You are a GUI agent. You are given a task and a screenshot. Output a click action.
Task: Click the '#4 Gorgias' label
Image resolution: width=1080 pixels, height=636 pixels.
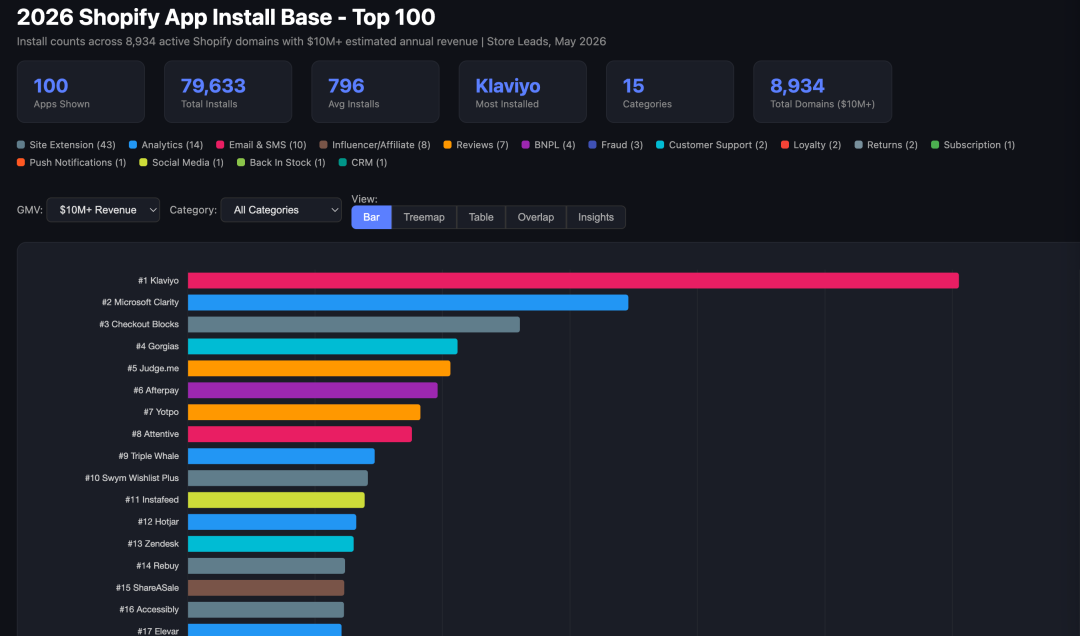click(157, 347)
